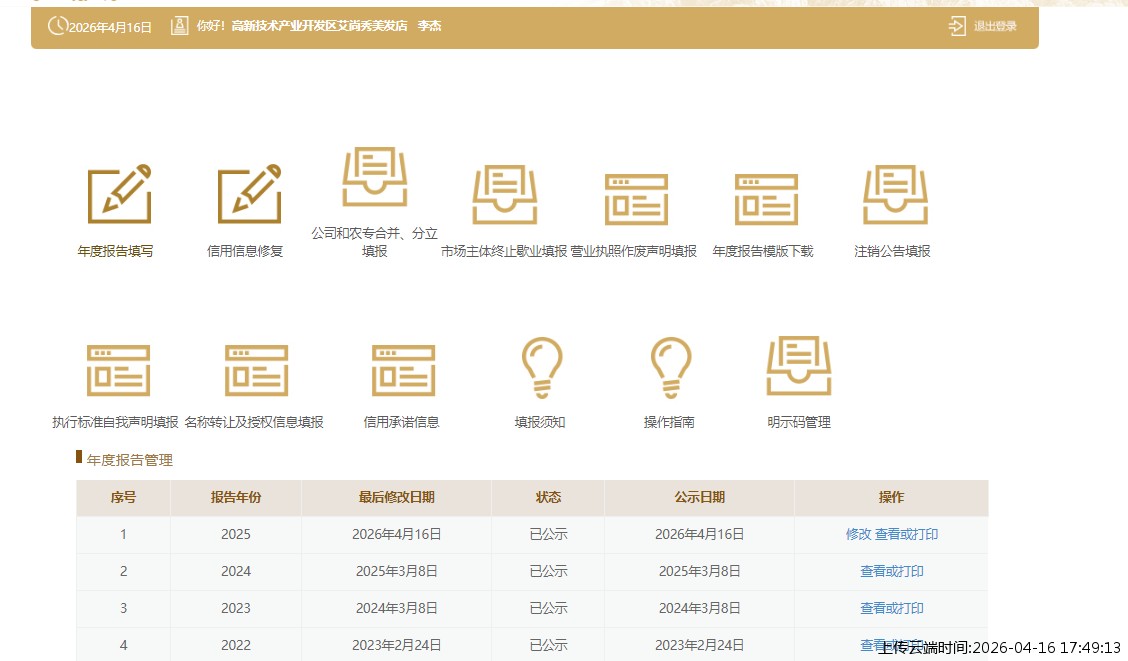Open 营业执照作废声明填报 icon
Screen dimensions: 1128x661
(x=635, y=199)
